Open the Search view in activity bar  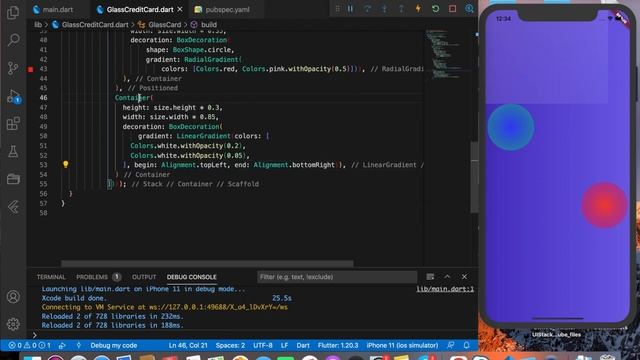coord(13,40)
